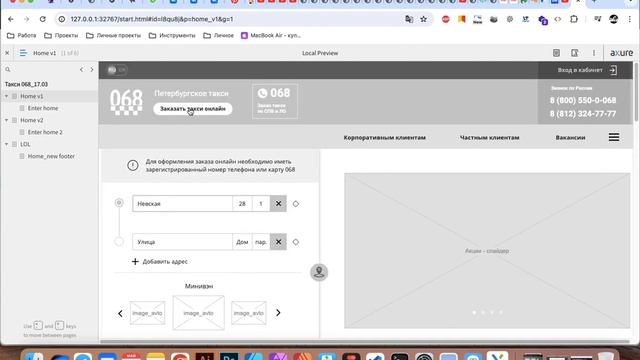
Task: Click into the Улица street field
Action: point(182,242)
